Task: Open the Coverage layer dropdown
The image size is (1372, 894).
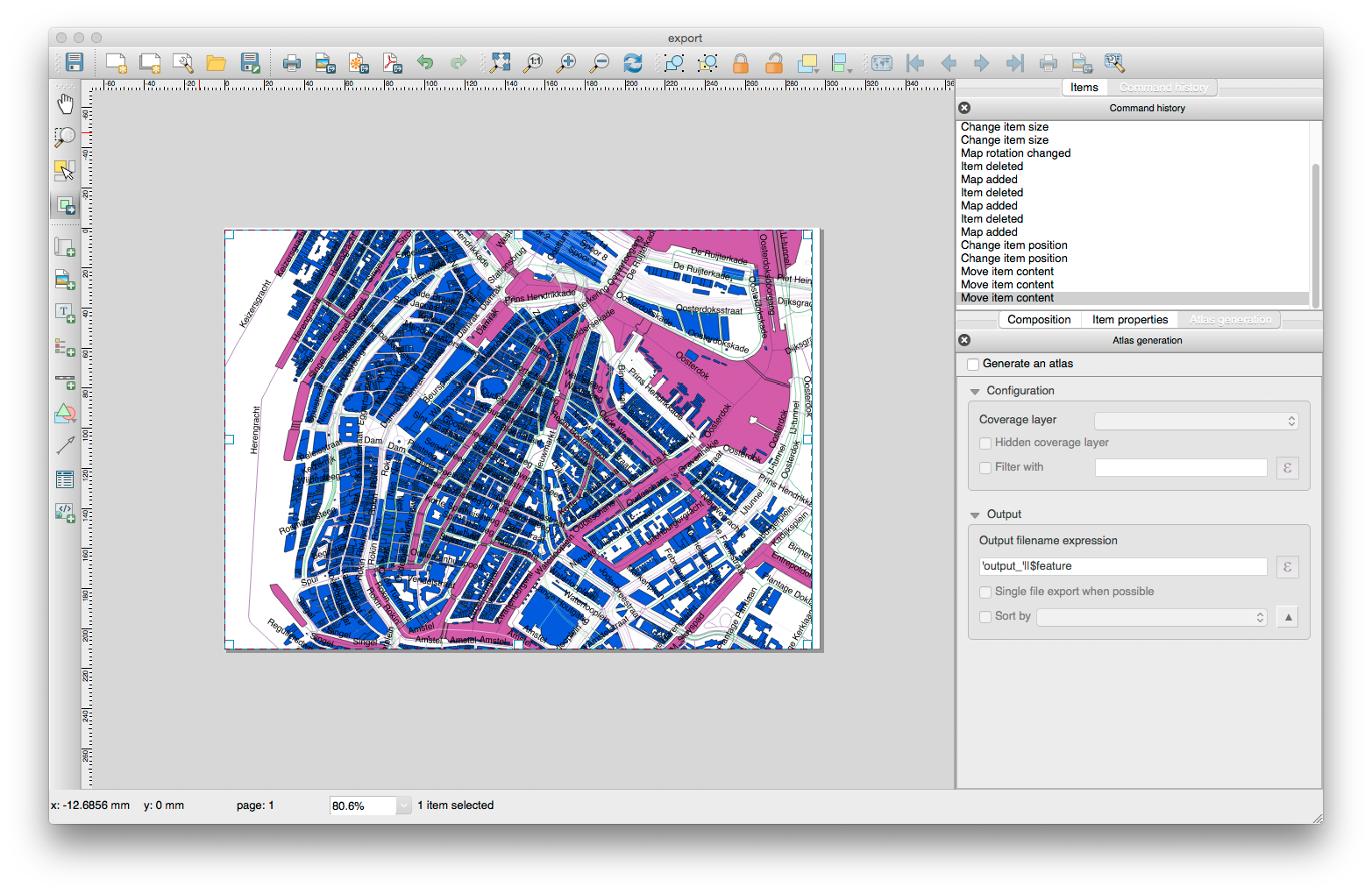Action: 1196,422
